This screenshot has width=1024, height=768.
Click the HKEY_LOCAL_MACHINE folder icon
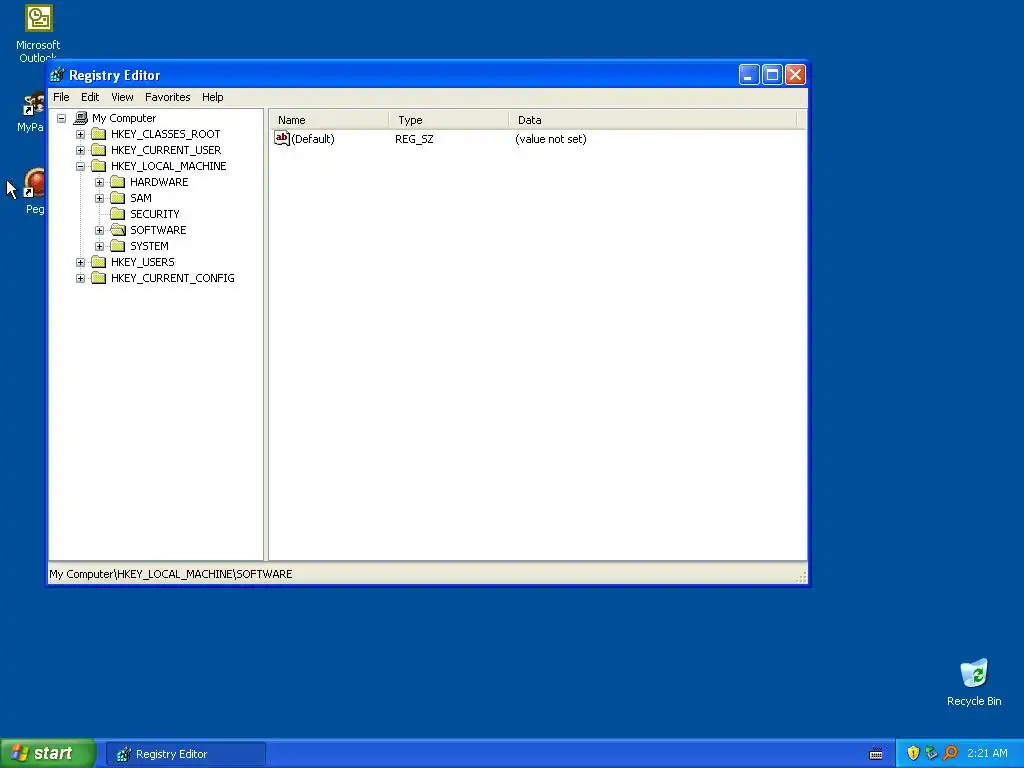pyautogui.click(x=99, y=166)
